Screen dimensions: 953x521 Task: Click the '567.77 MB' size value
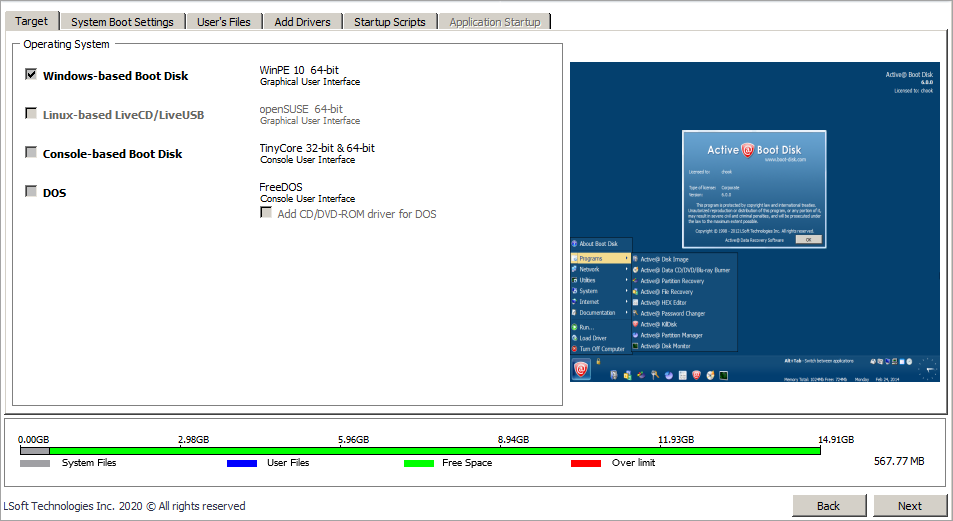(899, 461)
